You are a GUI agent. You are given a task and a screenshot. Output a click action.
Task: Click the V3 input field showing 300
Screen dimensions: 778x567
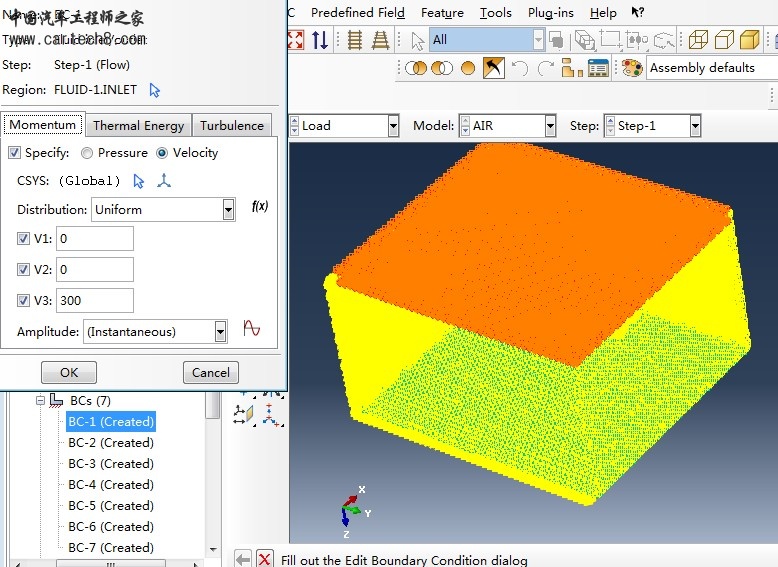[94, 301]
